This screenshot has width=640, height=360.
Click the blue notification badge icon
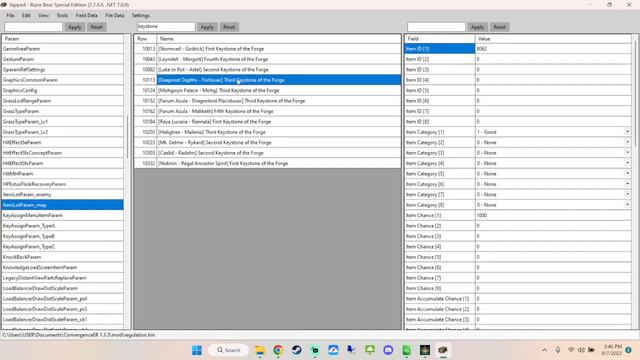click(629, 350)
